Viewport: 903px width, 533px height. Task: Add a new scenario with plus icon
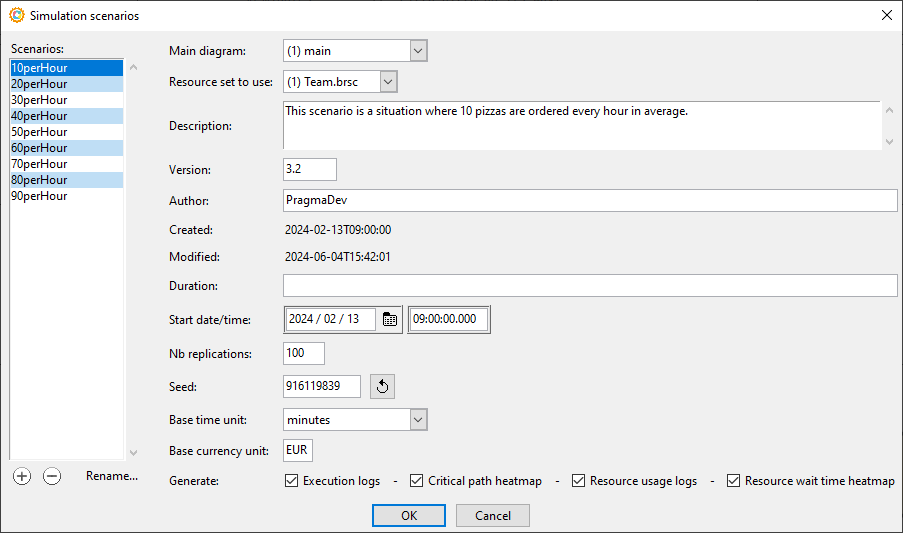pos(22,477)
